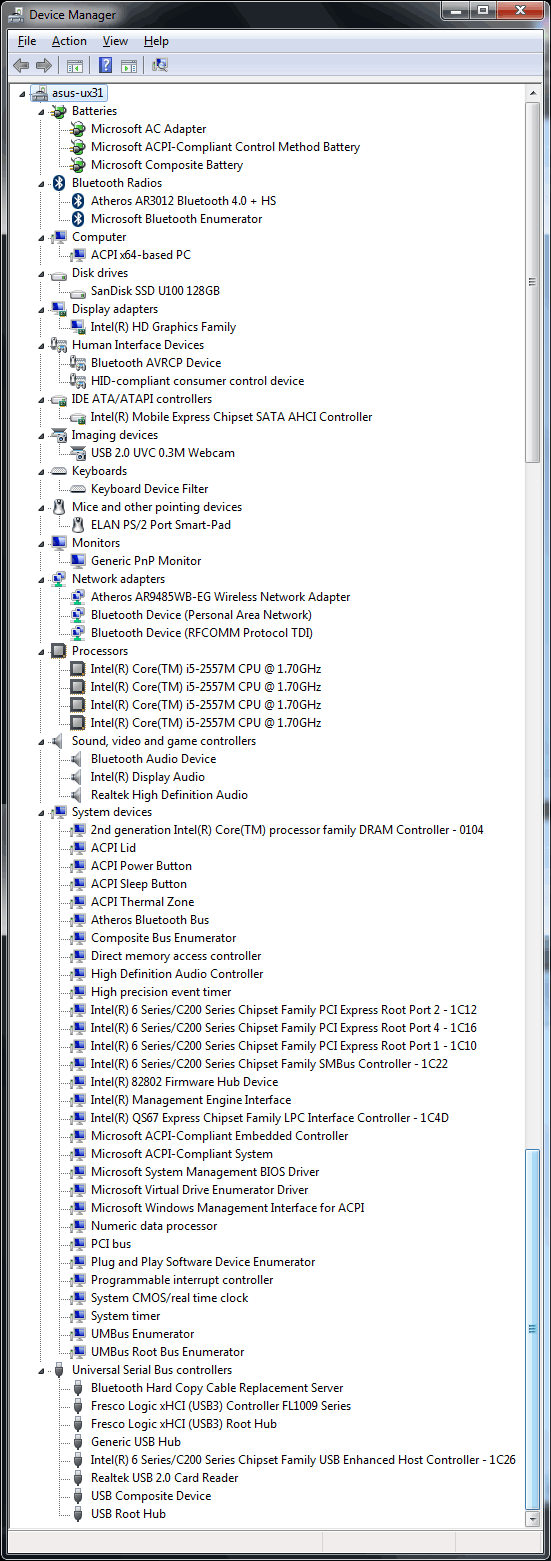The image size is (551, 1561).
Task: Toggle the Show/Hide Action Pane toolbar icon
Action: tap(129, 66)
